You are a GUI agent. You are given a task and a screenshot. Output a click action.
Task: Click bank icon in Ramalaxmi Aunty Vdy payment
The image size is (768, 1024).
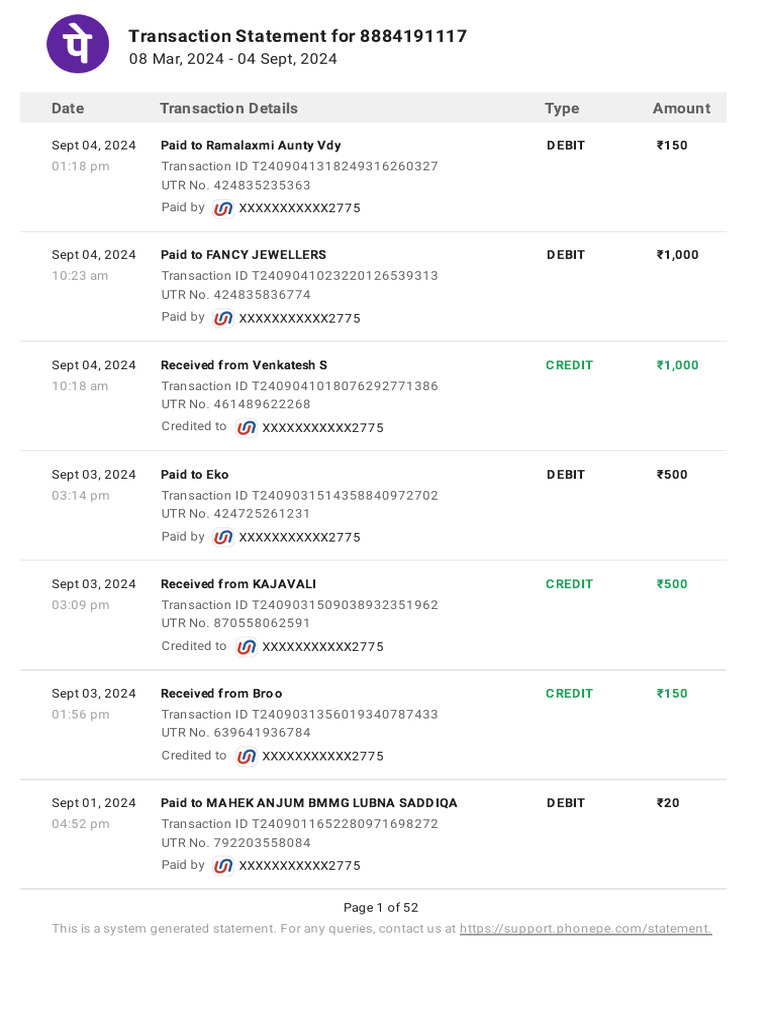(x=224, y=208)
